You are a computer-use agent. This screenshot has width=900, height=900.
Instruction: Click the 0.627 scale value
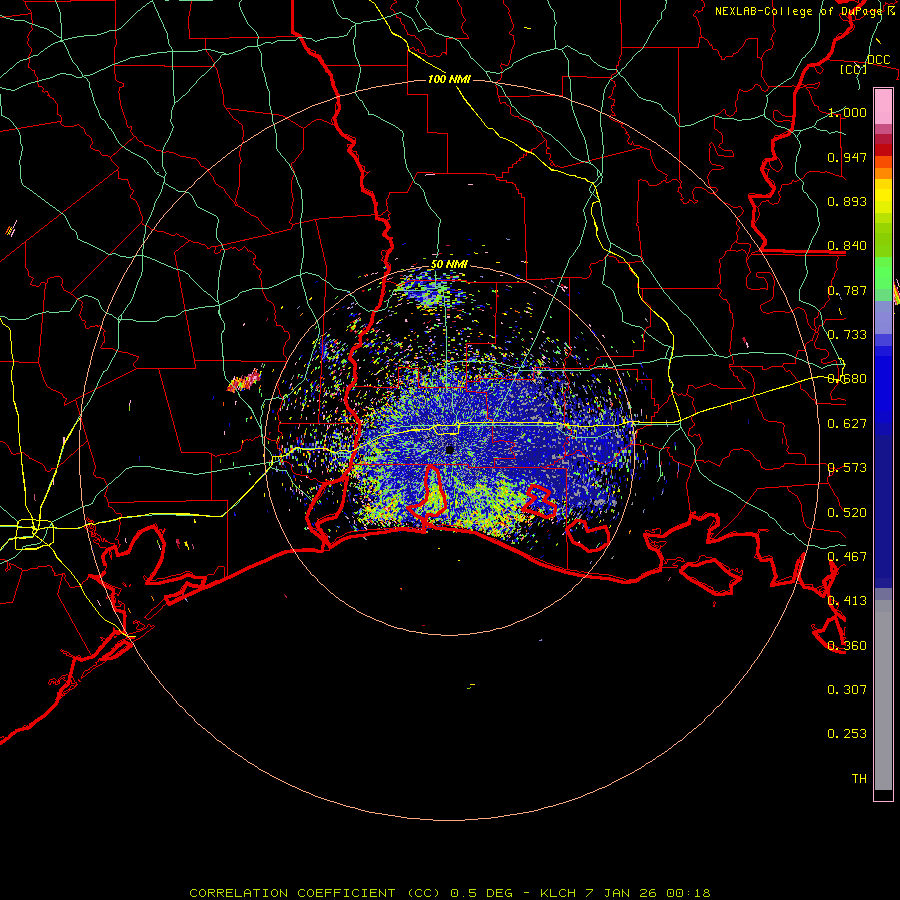(847, 424)
